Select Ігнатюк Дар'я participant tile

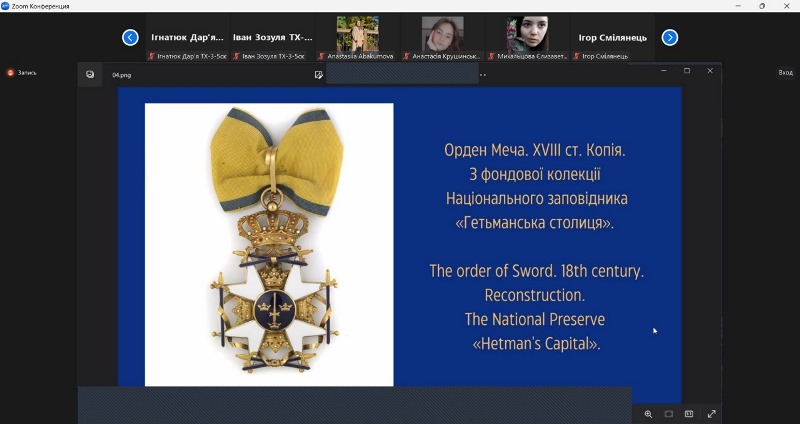[x=188, y=37]
